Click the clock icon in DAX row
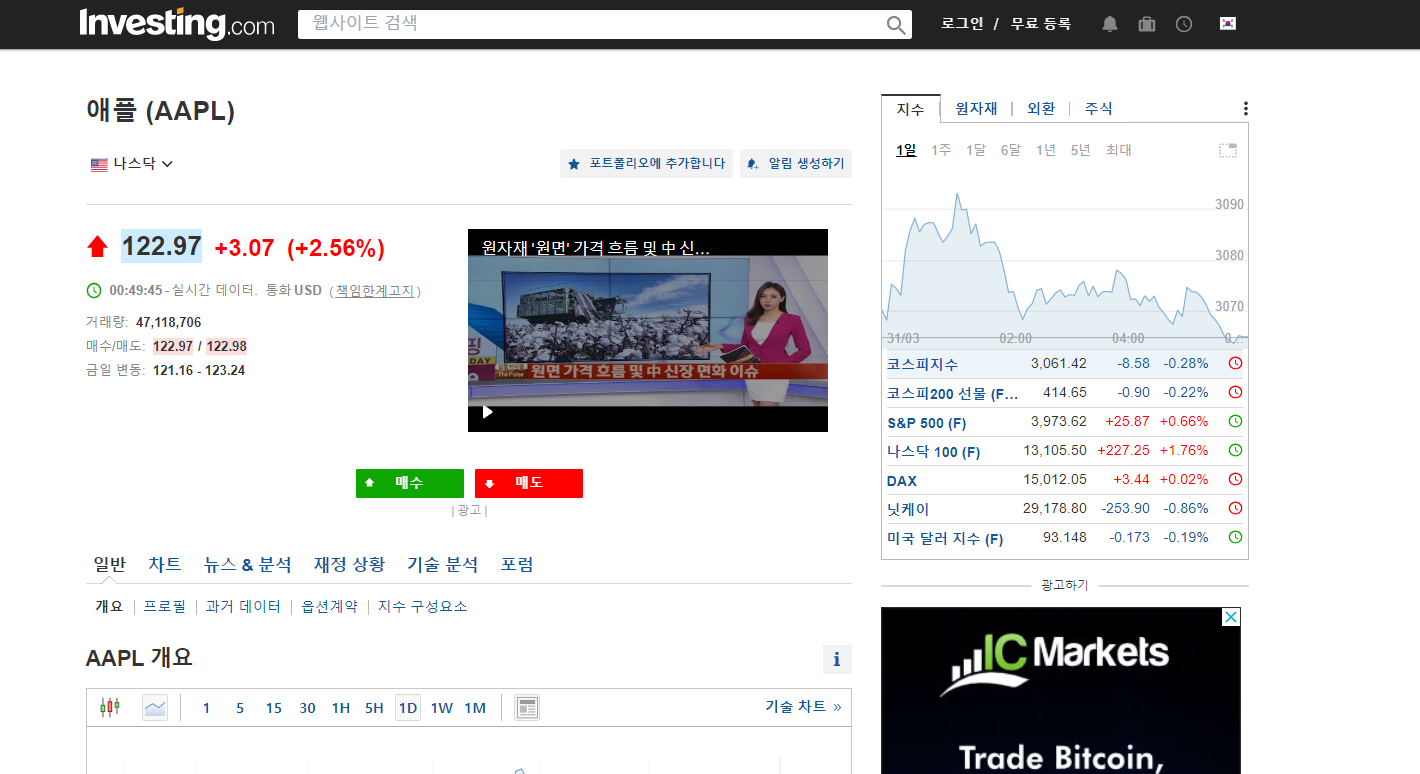This screenshot has width=1420, height=774. tap(1235, 480)
